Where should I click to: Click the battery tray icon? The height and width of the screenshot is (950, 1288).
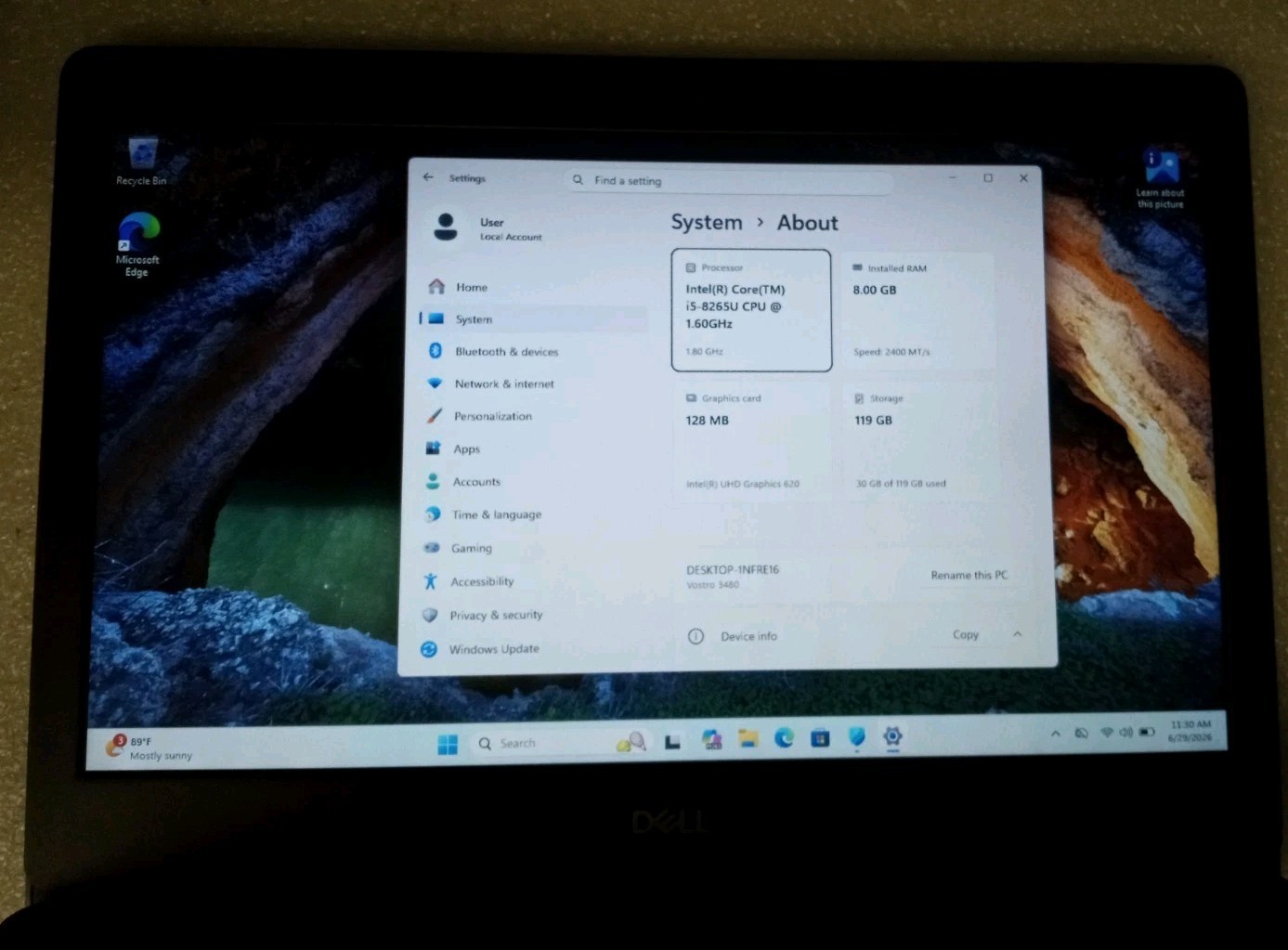1148,732
